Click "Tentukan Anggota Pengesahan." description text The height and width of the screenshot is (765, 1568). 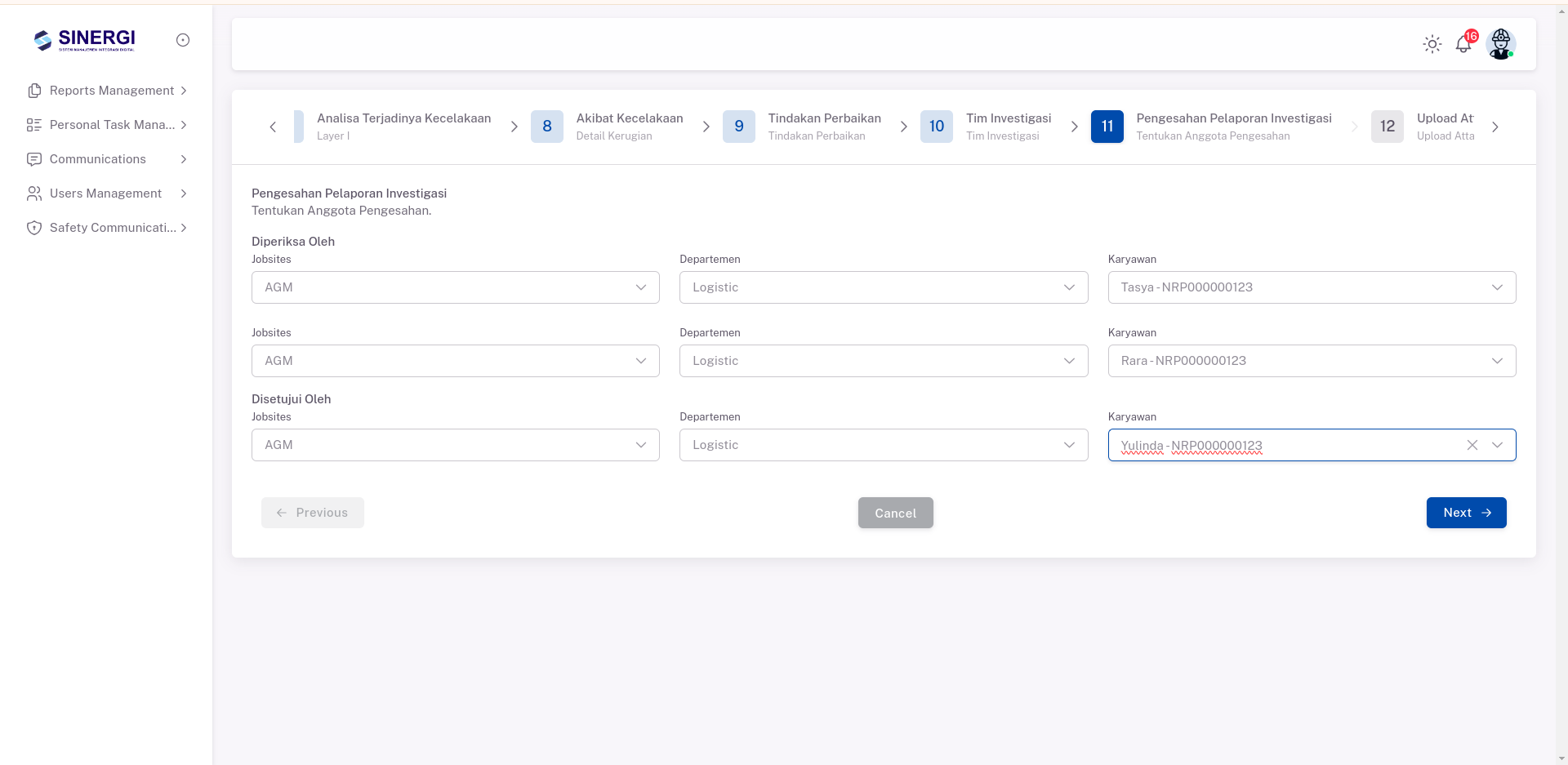point(341,211)
